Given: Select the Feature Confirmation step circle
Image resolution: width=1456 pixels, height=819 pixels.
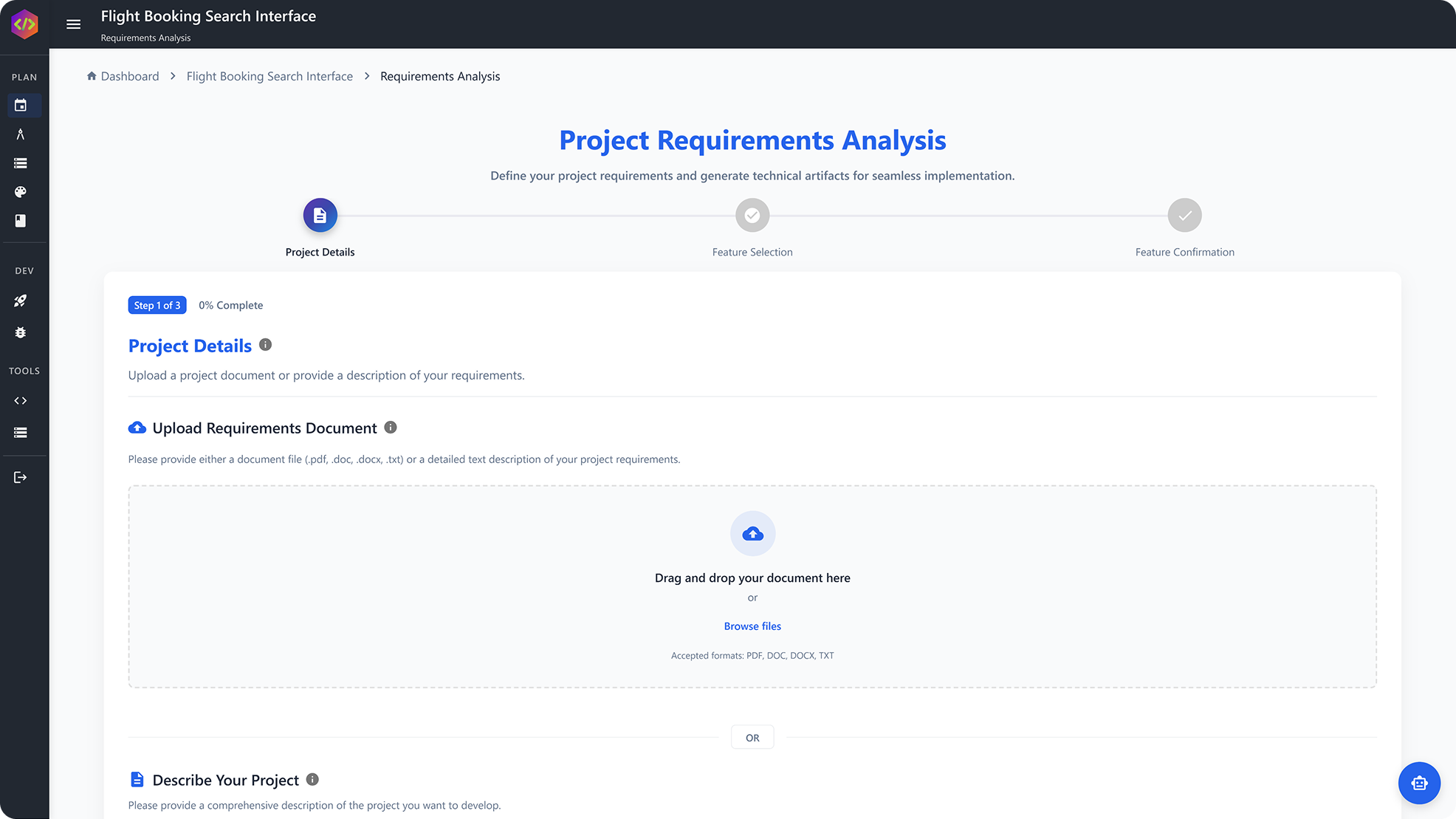Looking at the screenshot, I should pos(1184,215).
